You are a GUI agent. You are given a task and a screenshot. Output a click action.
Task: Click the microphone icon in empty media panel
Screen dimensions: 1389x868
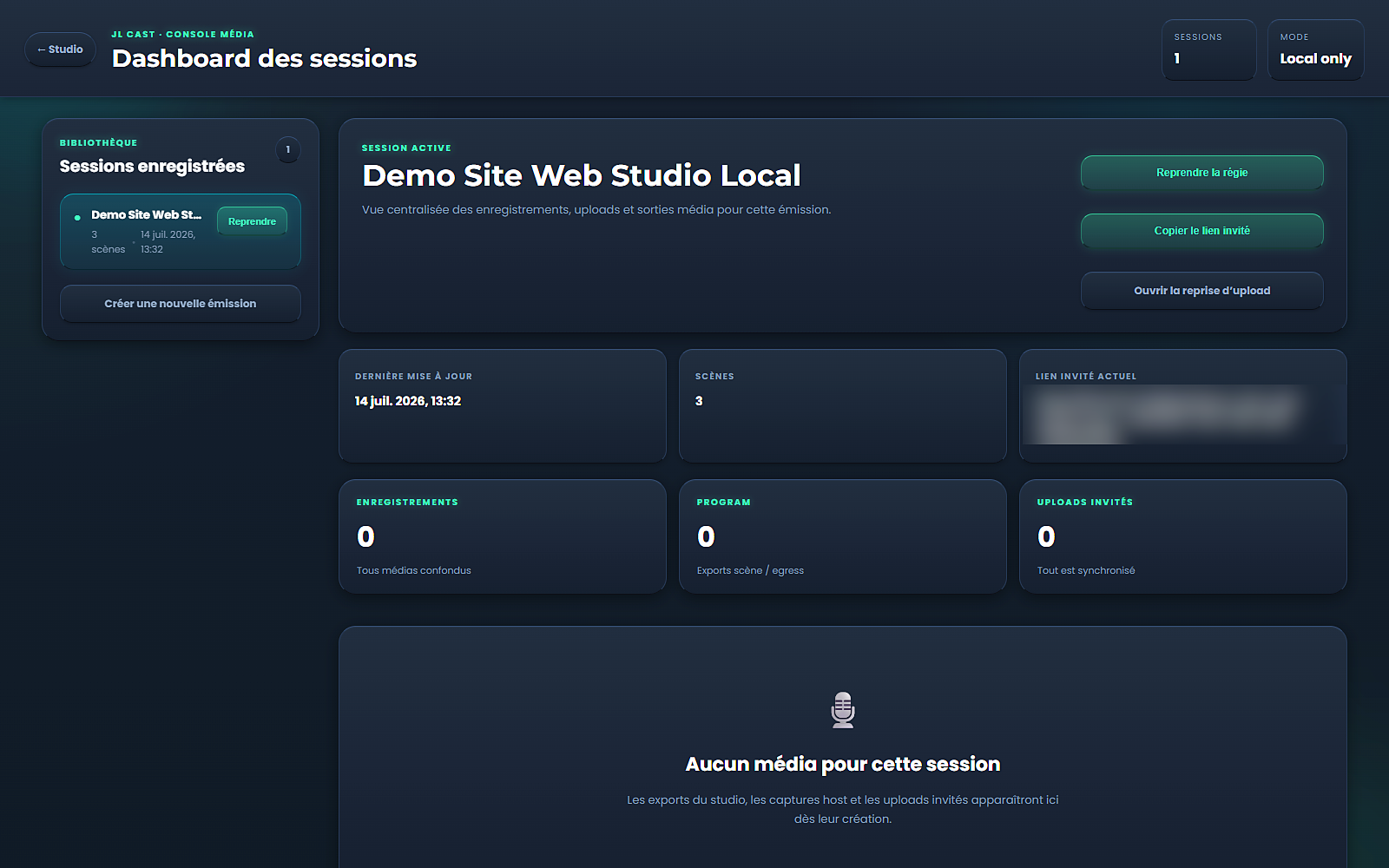843,710
